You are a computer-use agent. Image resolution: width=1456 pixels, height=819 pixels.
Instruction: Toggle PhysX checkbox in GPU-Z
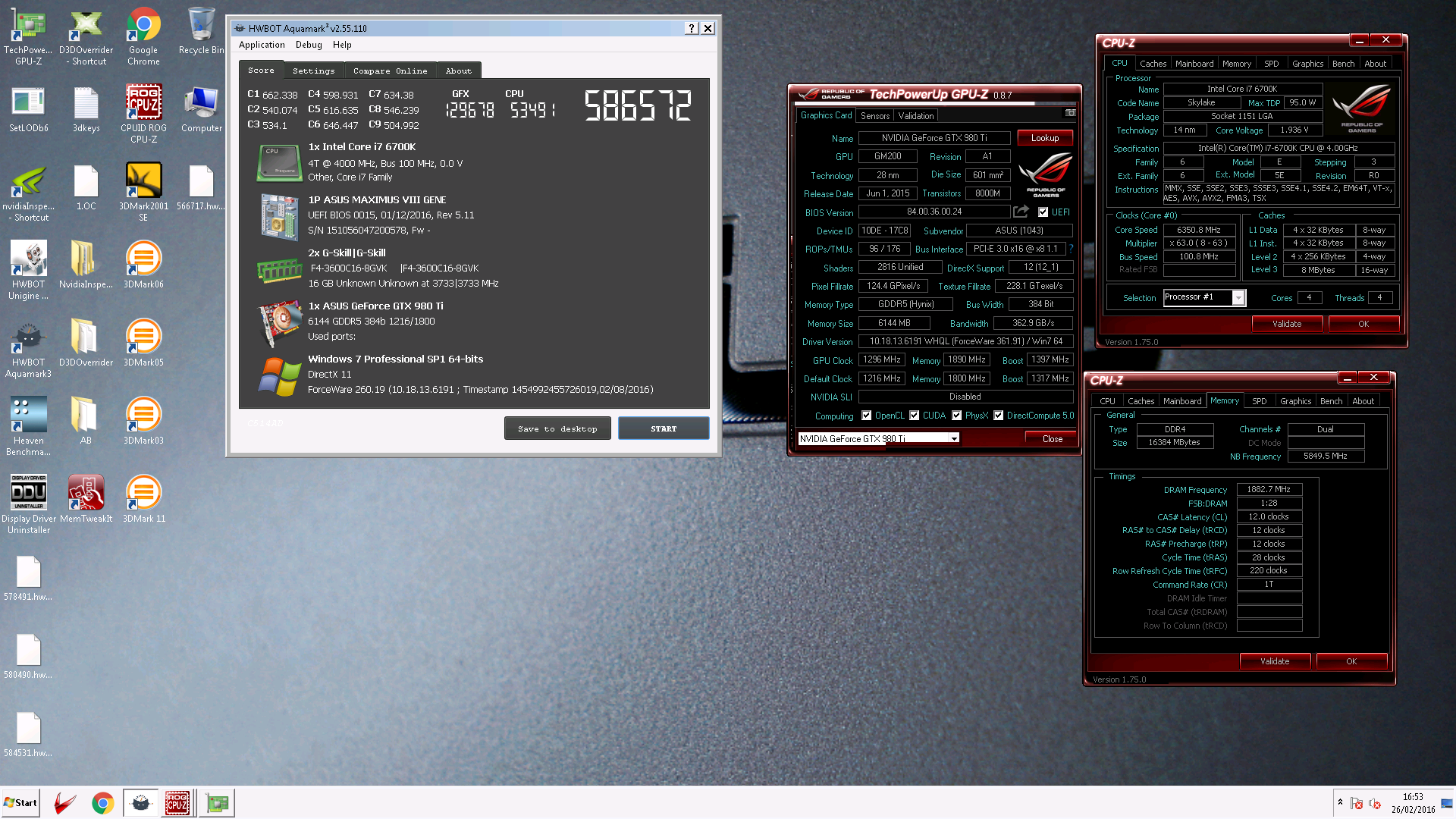pyautogui.click(x=957, y=416)
